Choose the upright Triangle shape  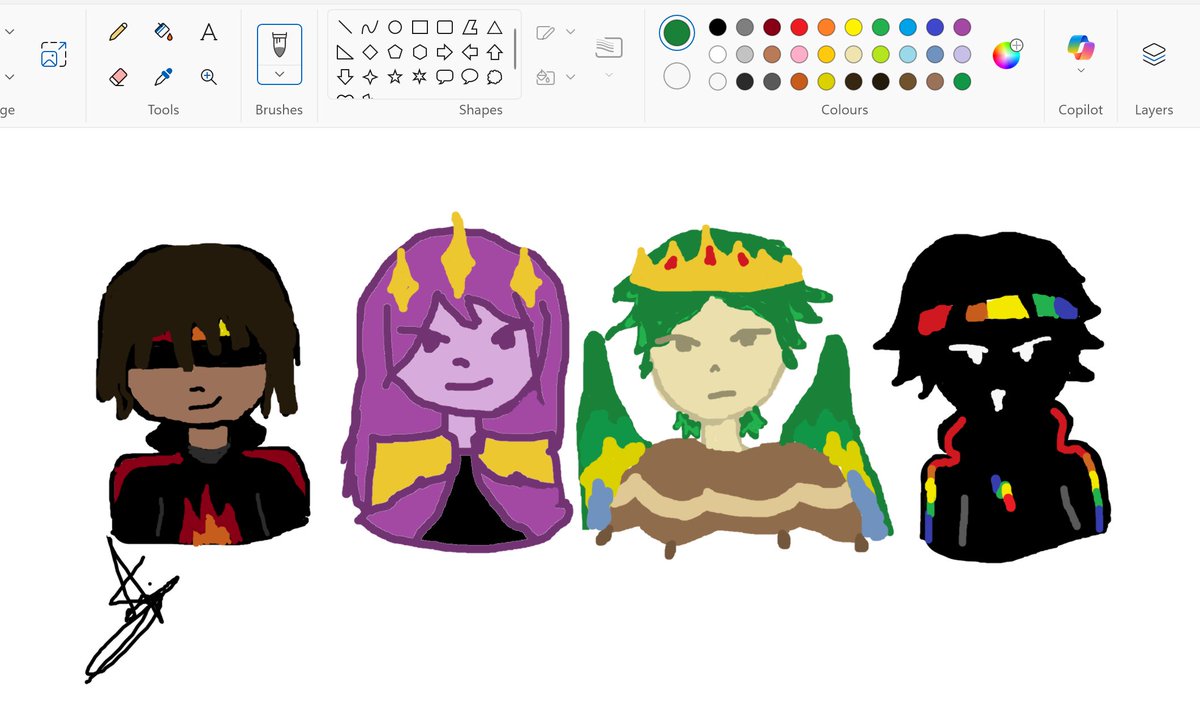tap(494, 28)
